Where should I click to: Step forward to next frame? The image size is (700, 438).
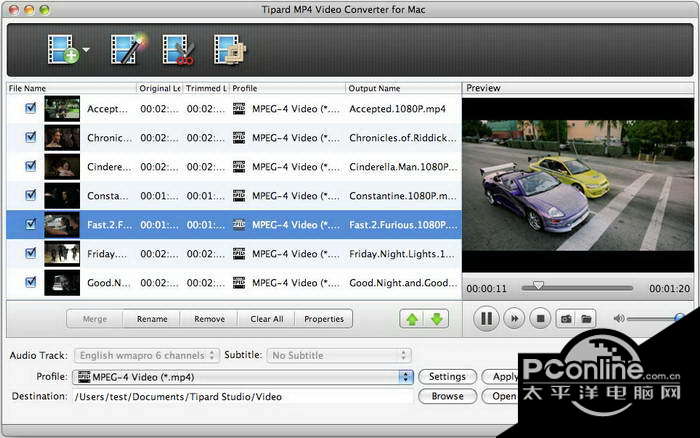pyautogui.click(x=514, y=319)
